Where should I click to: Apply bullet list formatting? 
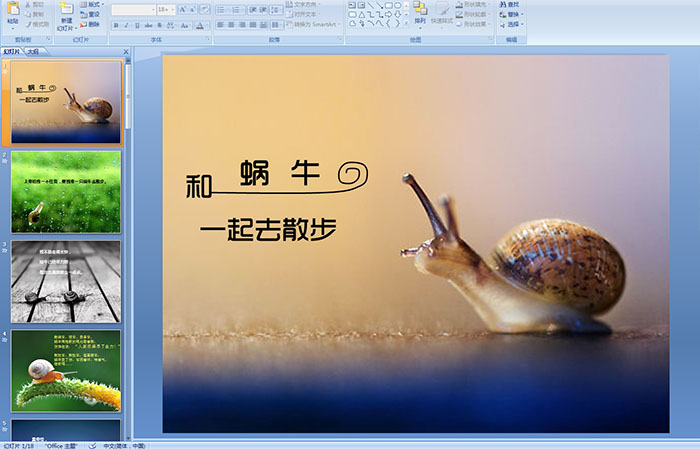(223, 10)
